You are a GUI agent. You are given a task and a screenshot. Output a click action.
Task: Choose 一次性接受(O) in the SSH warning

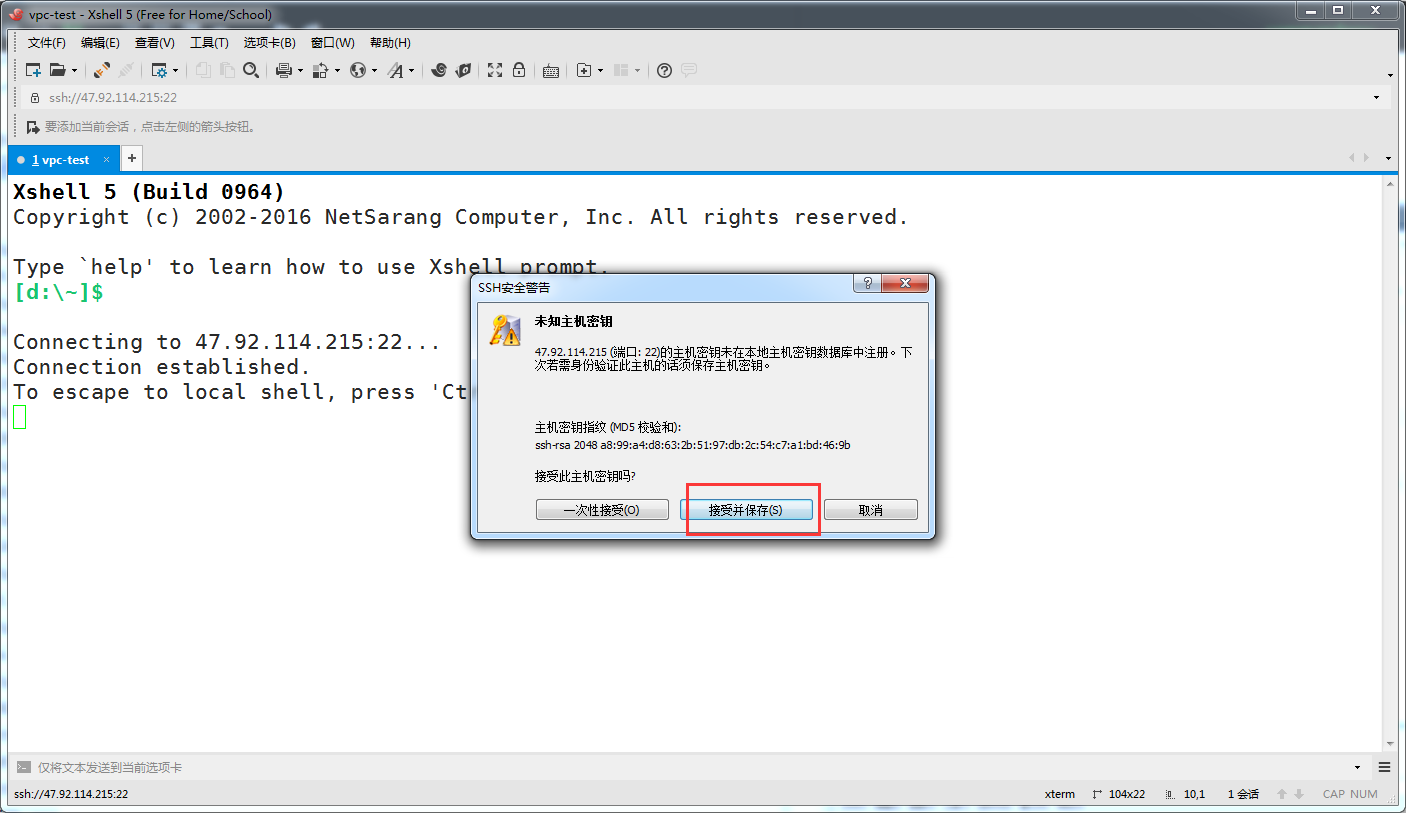pos(602,509)
